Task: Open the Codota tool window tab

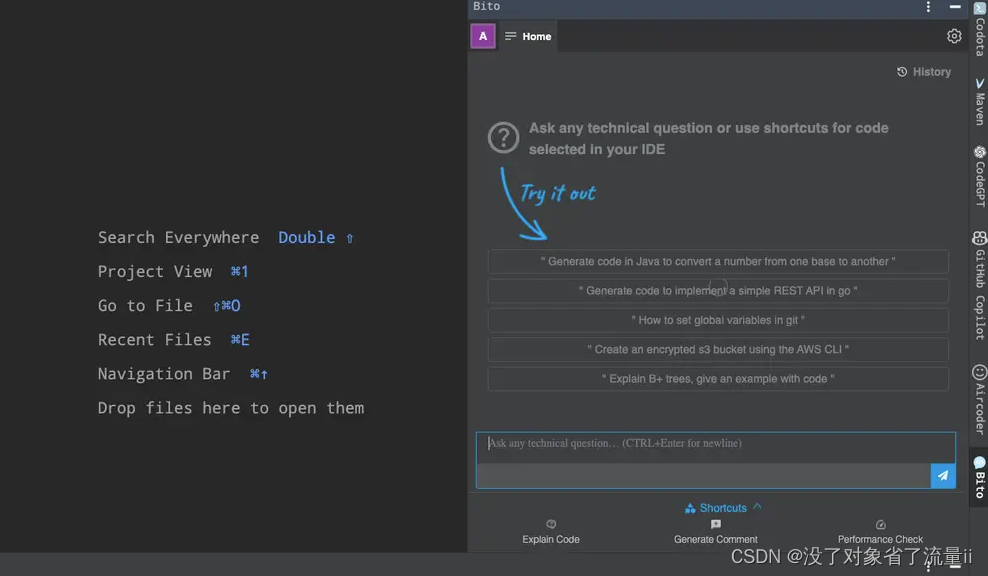Action: [x=979, y=30]
